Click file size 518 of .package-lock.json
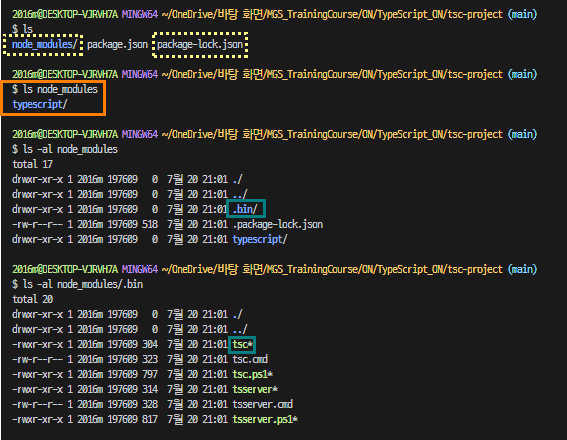Image resolution: width=567 pixels, height=440 pixels. pos(150,224)
